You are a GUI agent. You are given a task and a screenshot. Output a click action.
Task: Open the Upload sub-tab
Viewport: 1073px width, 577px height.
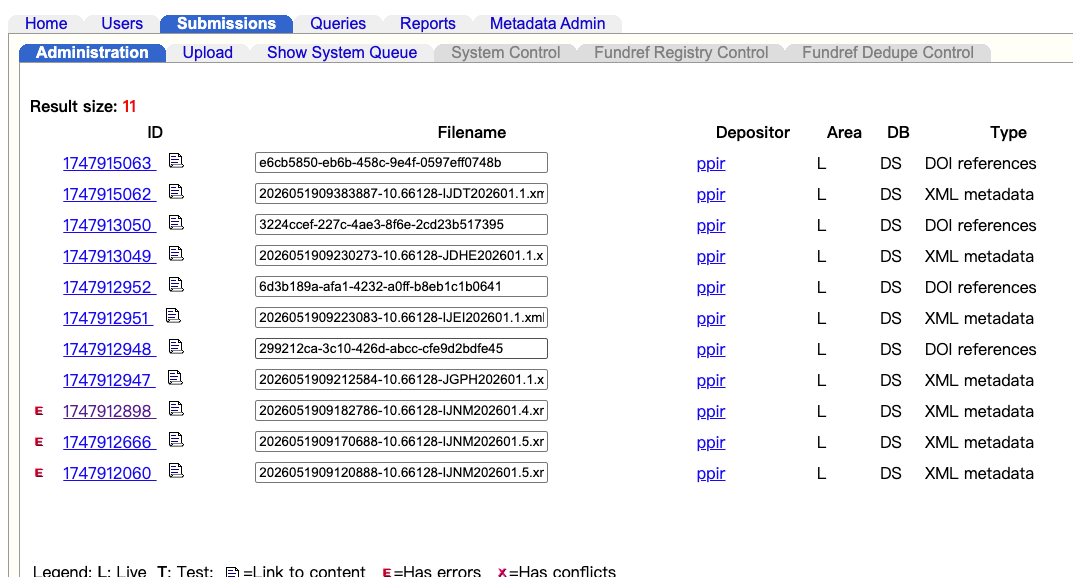[x=207, y=53]
